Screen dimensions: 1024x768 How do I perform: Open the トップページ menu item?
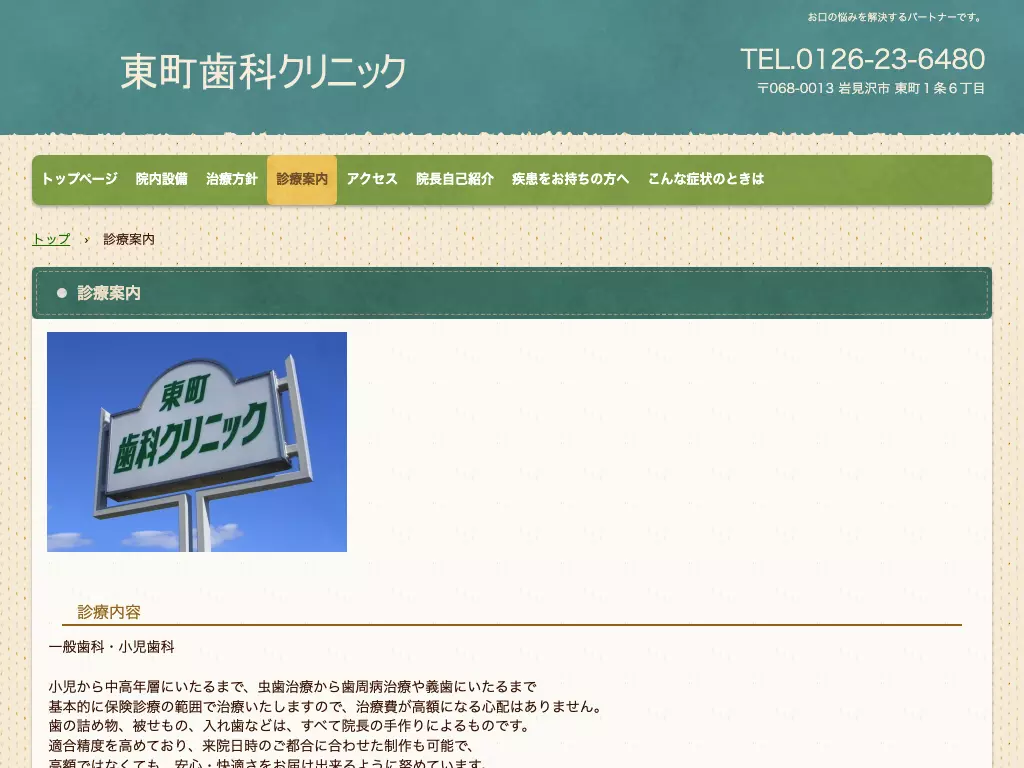click(x=80, y=180)
